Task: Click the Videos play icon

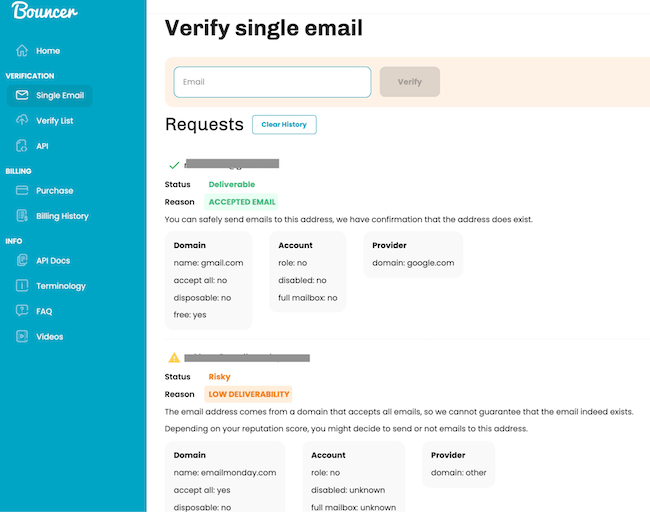Action: pyautogui.click(x=22, y=337)
